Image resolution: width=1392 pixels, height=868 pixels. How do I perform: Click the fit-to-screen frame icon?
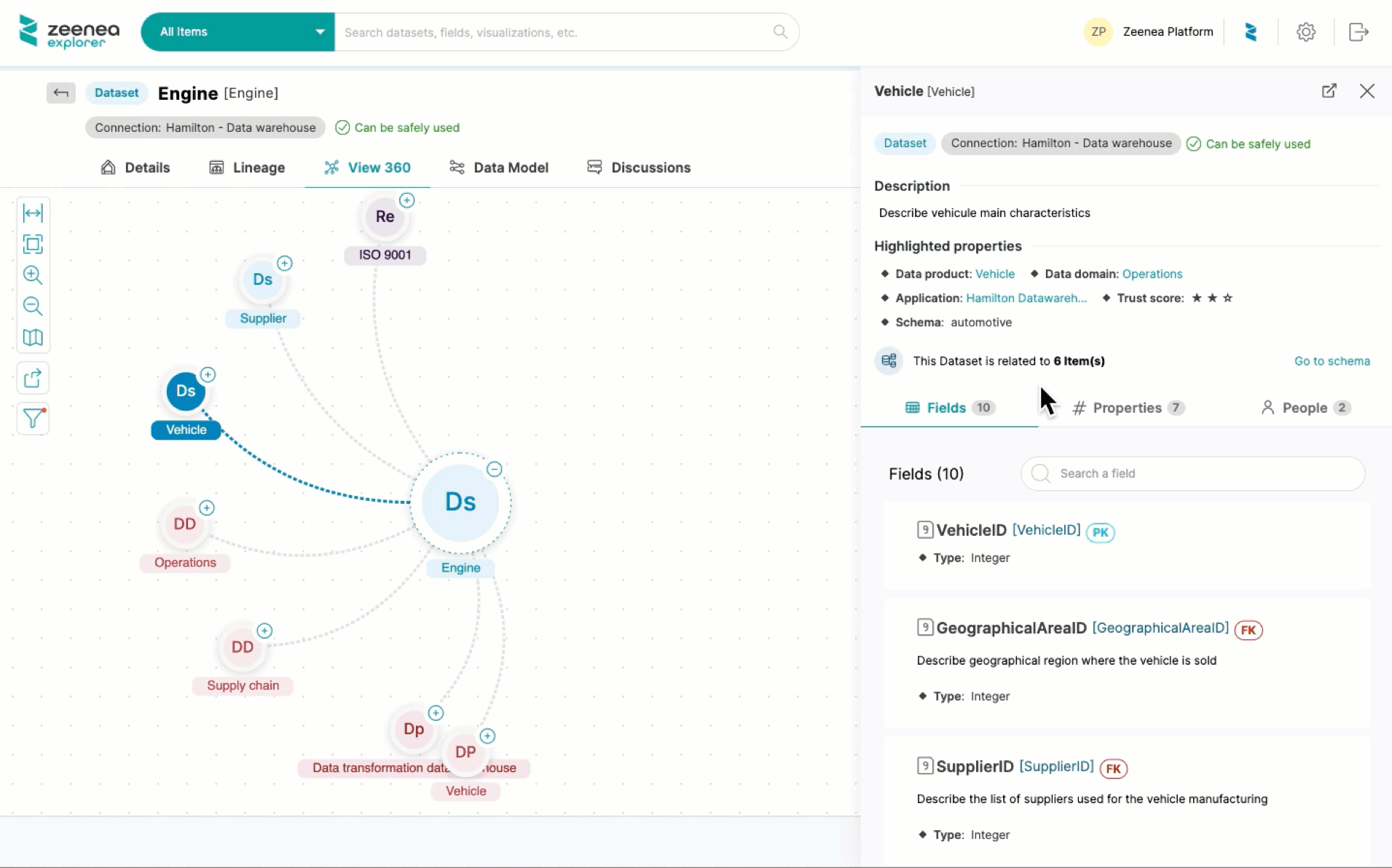(33, 244)
